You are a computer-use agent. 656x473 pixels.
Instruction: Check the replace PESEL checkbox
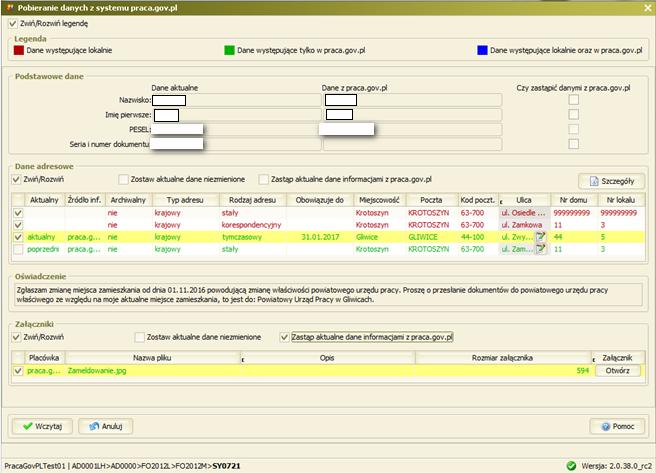574,129
